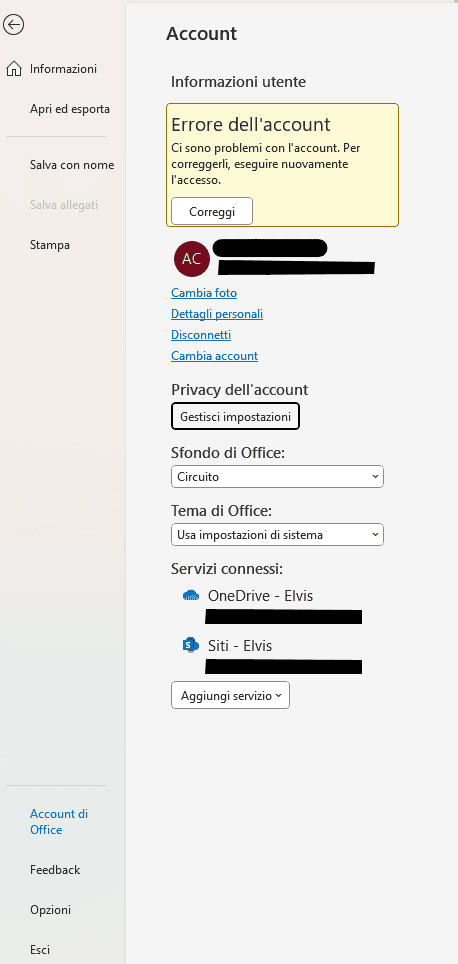
Task: Select Account di Office
Action: [x=59, y=821]
